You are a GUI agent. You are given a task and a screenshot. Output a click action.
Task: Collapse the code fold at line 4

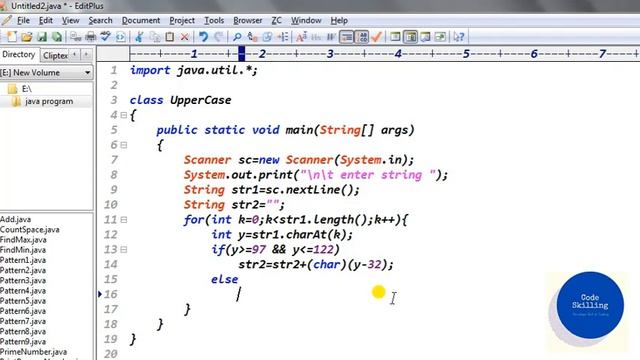point(124,115)
